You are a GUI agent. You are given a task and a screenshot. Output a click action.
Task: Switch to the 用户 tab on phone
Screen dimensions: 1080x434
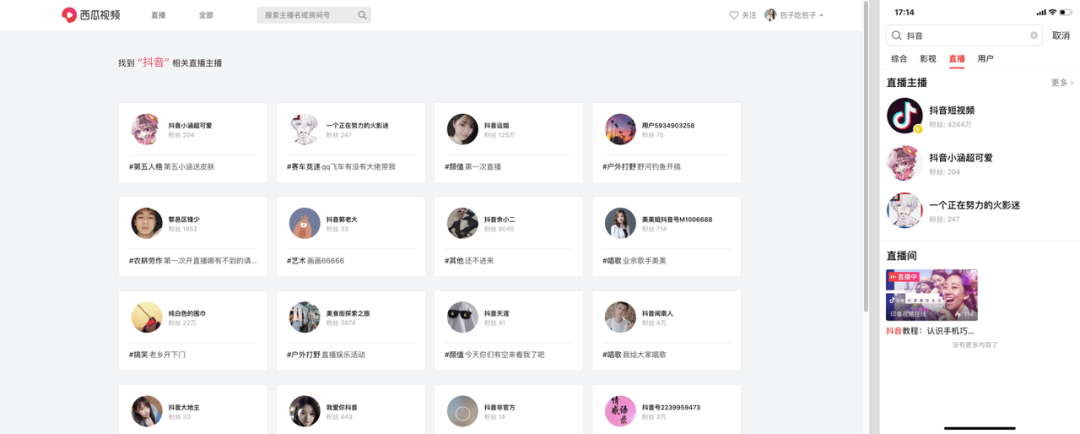986,59
